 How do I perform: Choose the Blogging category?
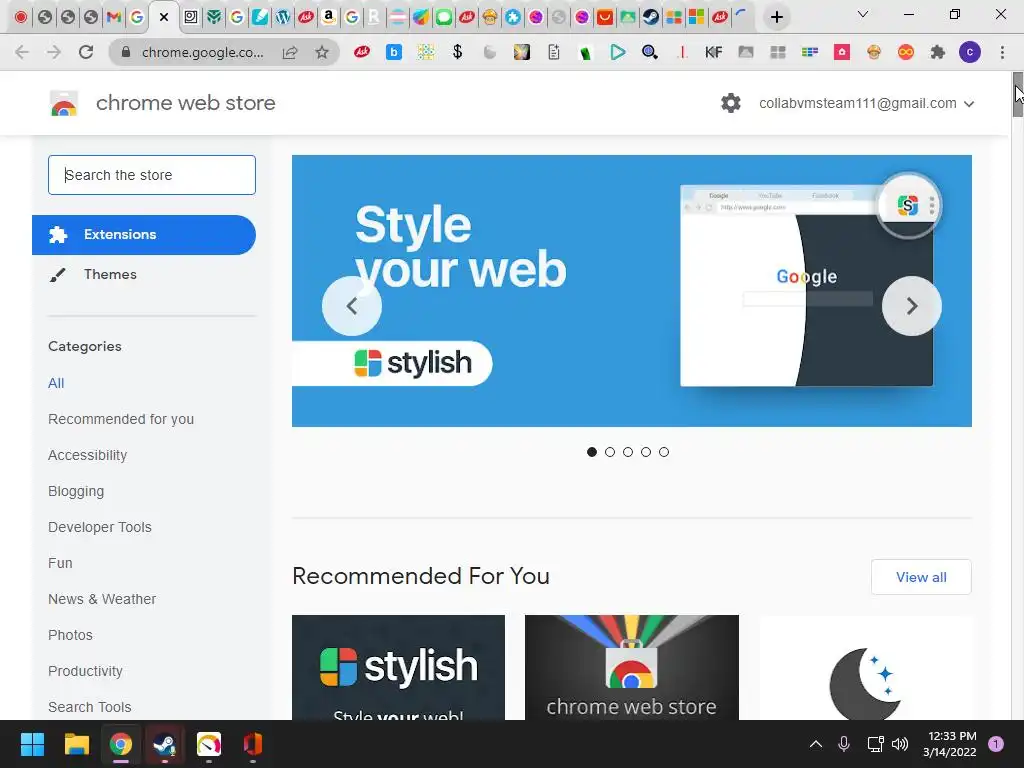coord(76,491)
